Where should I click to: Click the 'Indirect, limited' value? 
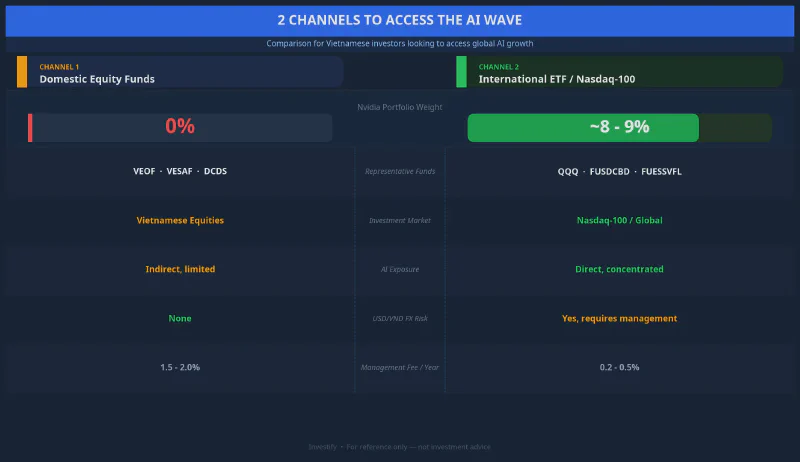click(x=180, y=269)
